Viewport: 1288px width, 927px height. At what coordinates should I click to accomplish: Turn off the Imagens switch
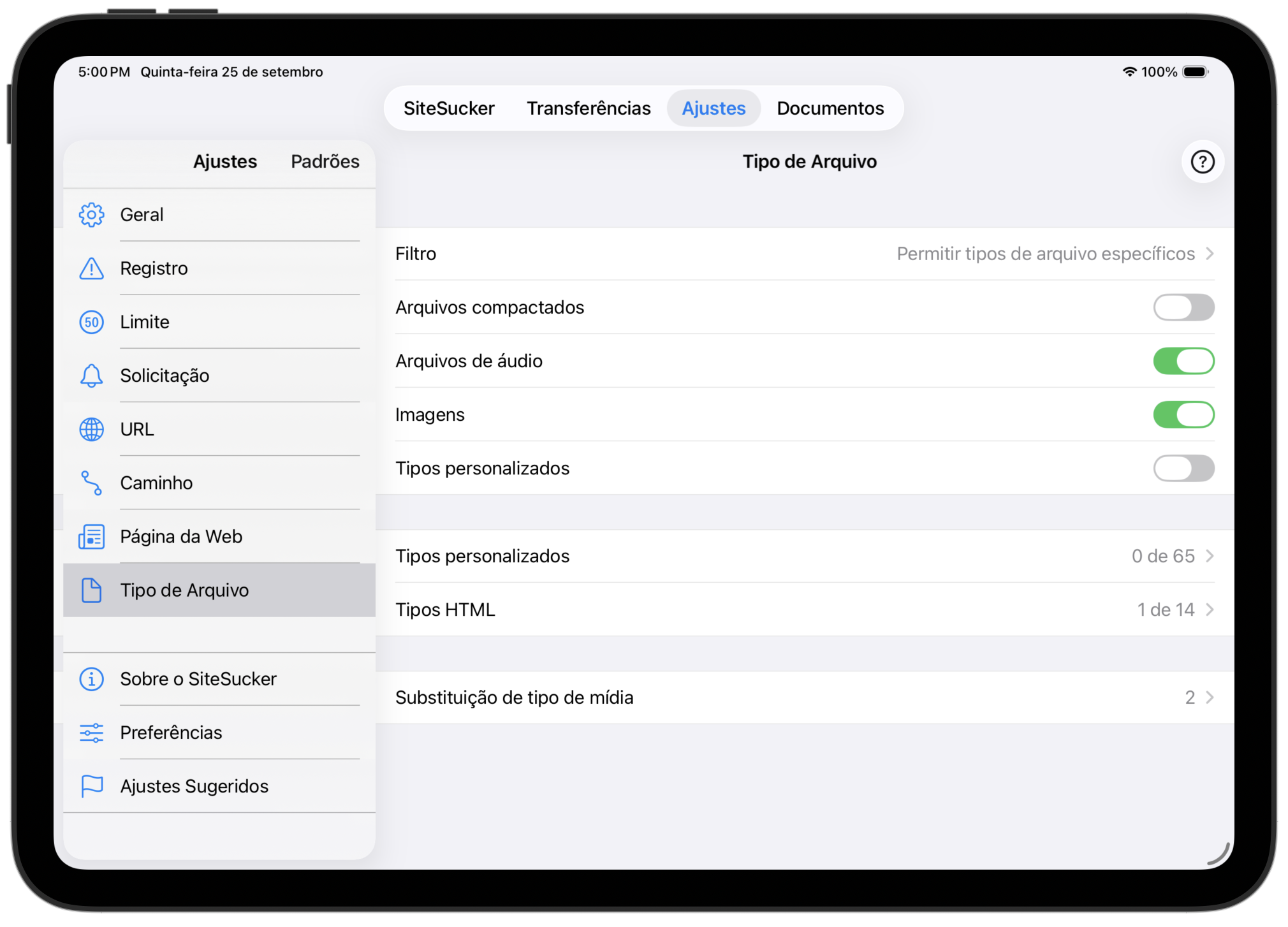1183,414
